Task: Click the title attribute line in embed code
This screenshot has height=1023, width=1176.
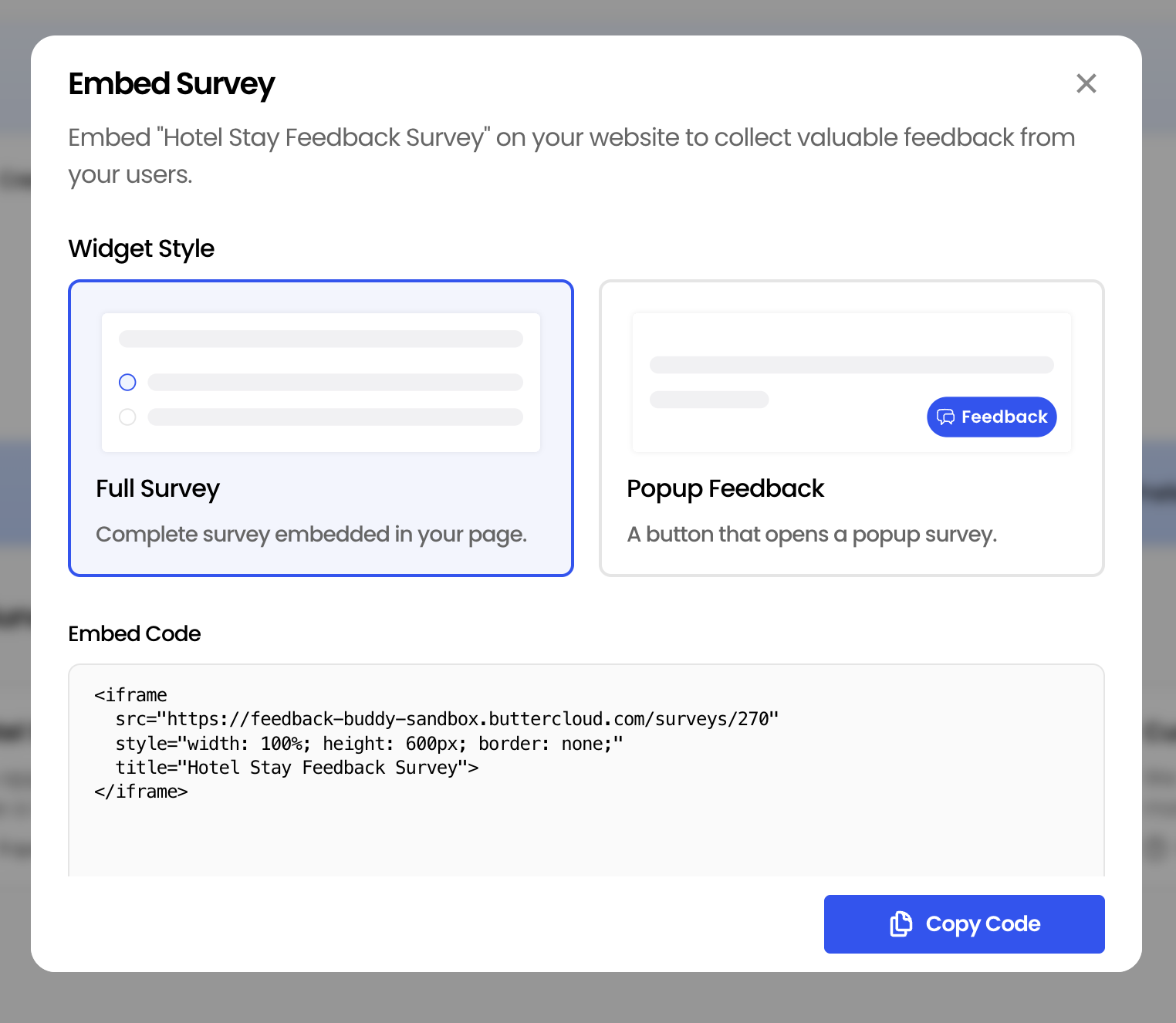Action: [x=297, y=768]
